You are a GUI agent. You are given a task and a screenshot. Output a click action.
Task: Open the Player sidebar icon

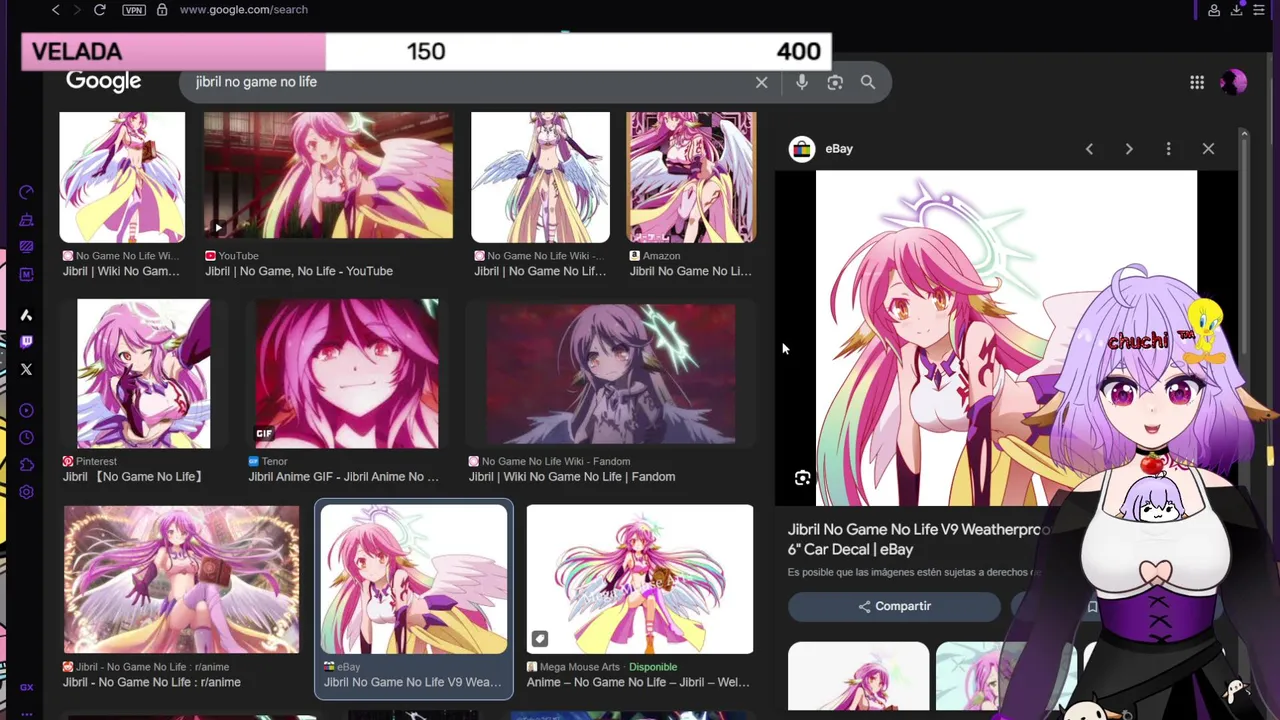tap(27, 410)
